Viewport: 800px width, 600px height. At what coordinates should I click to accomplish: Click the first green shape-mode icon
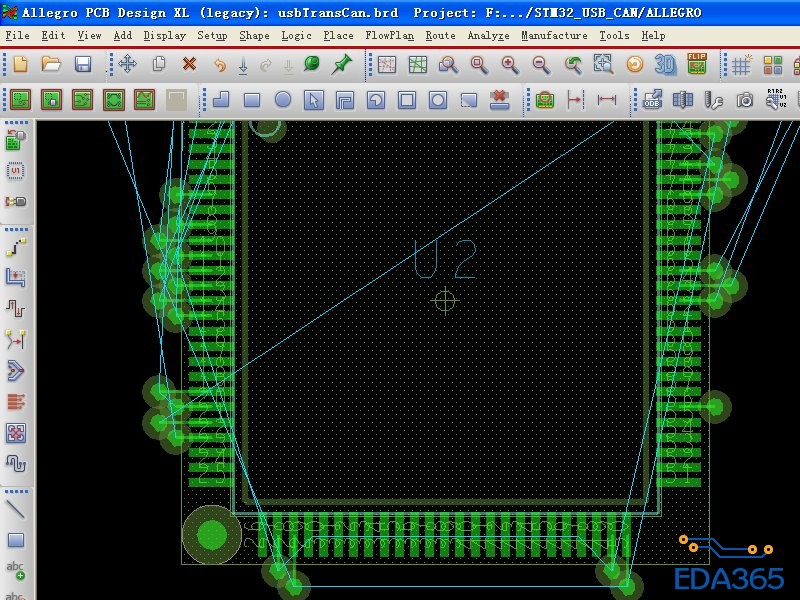click(x=20, y=99)
